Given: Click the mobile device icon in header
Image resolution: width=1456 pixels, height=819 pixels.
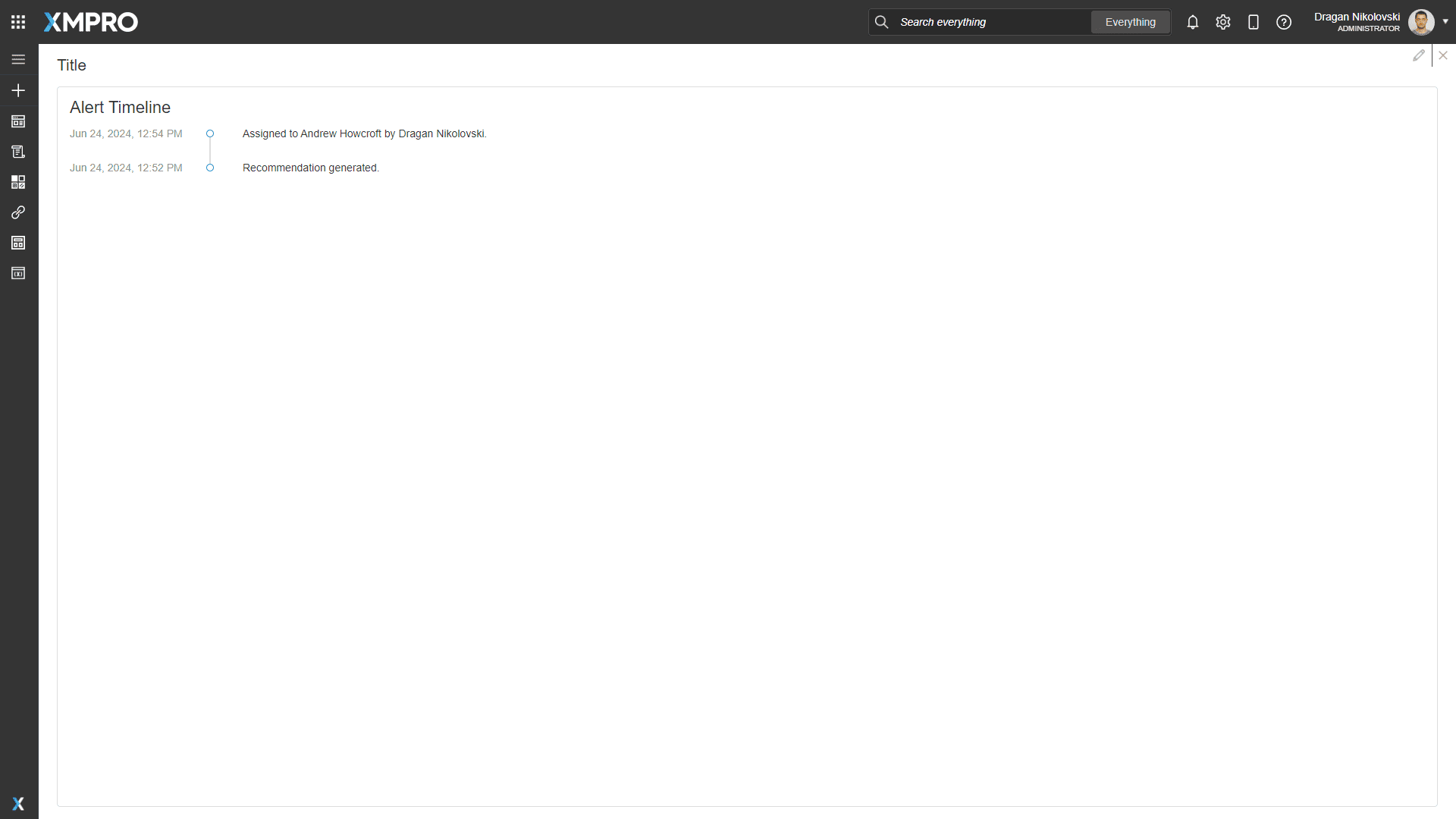Looking at the screenshot, I should click(1254, 22).
